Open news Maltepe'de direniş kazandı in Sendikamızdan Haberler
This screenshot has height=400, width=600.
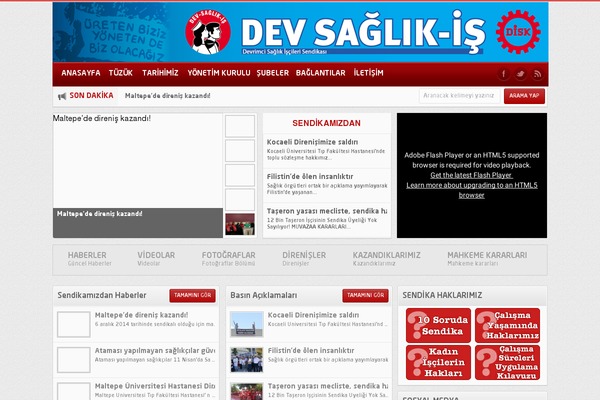point(141,315)
